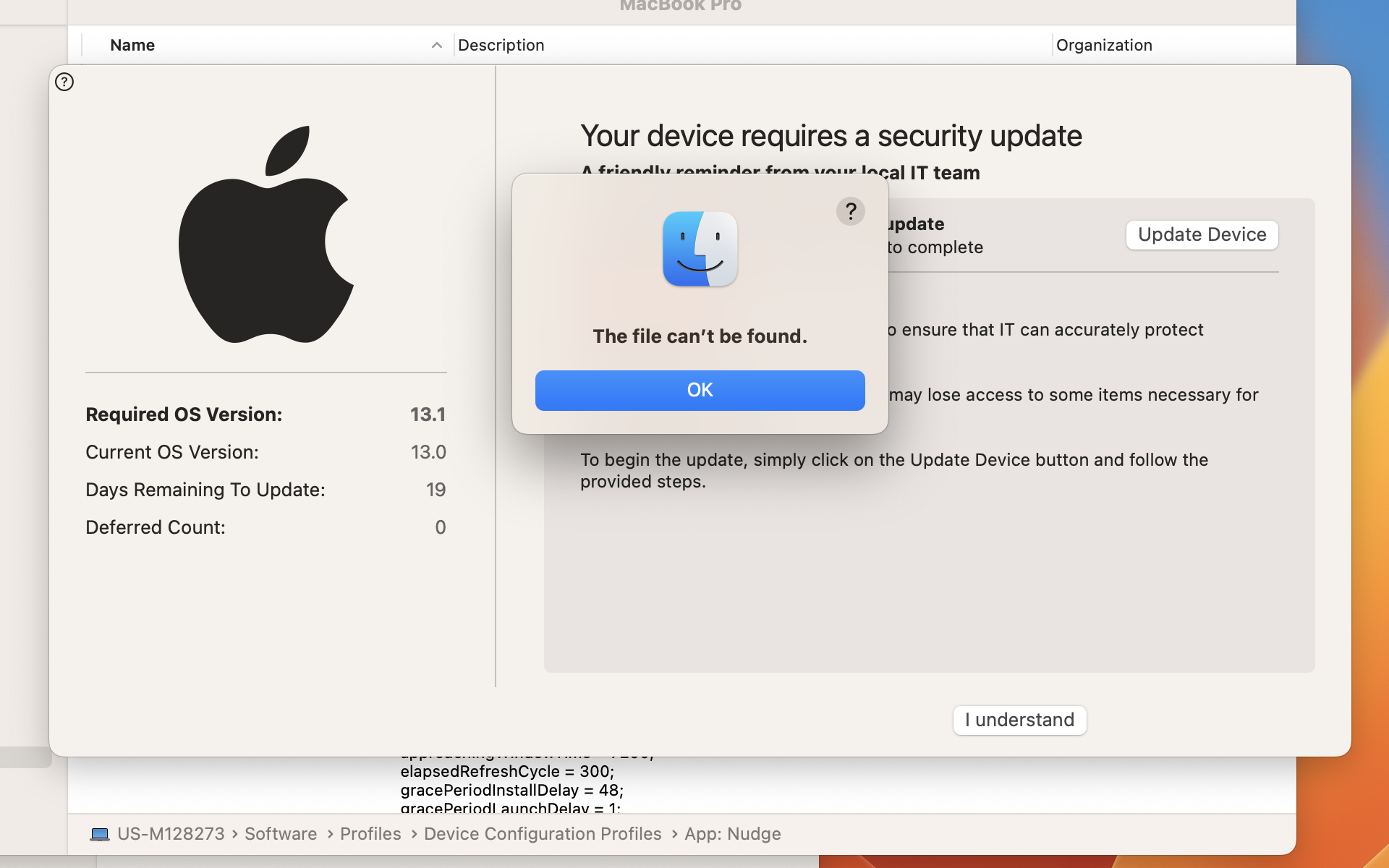The image size is (1389, 868).
Task: Click the I understand button
Action: (1019, 720)
